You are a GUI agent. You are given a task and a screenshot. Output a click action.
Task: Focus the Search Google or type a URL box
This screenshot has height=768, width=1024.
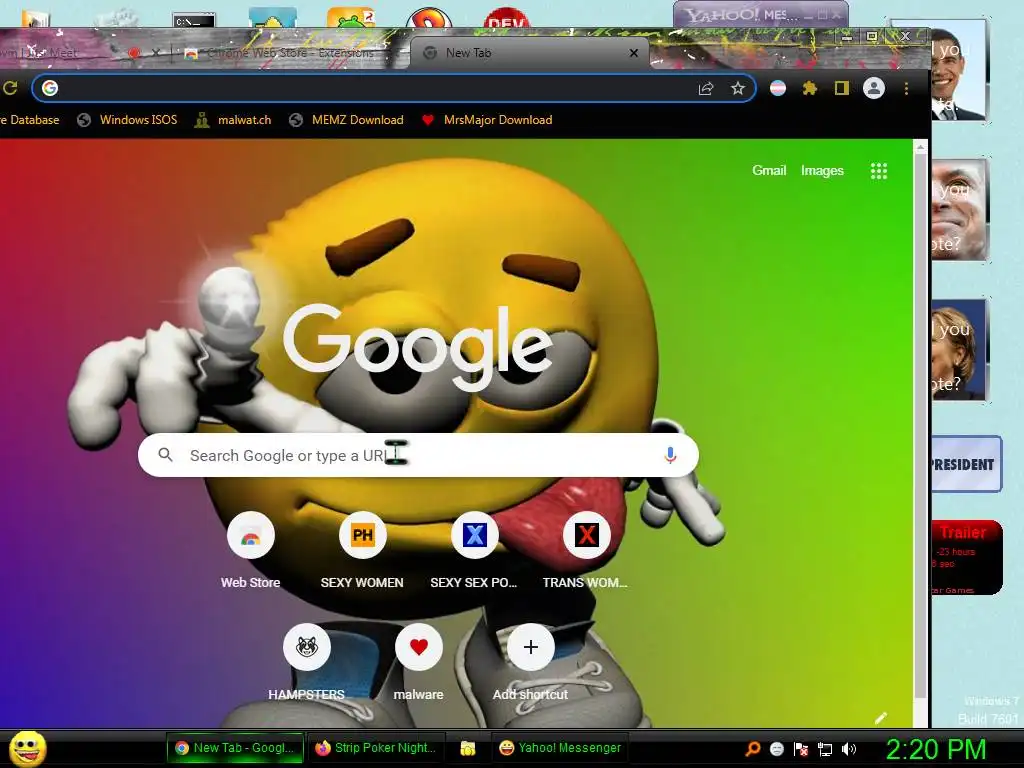418,455
